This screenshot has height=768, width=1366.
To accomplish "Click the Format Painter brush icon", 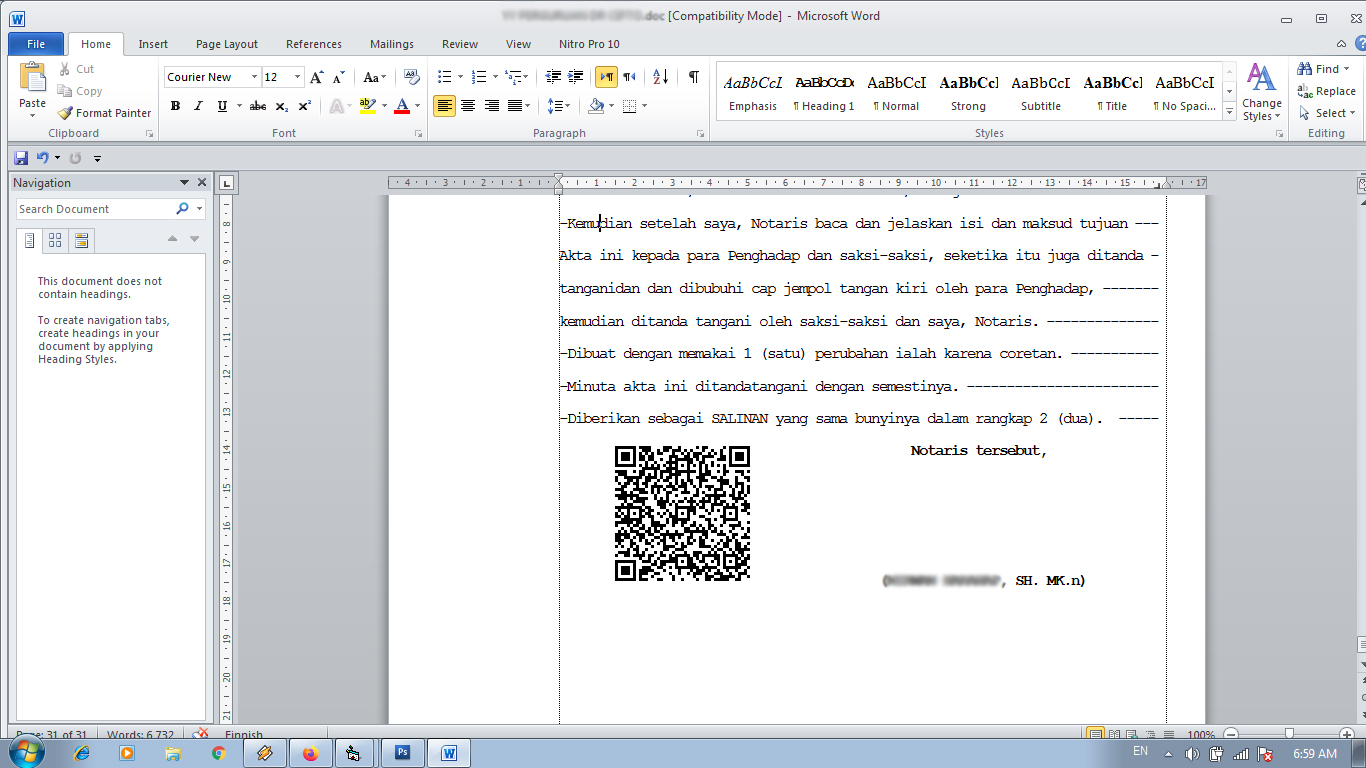I will (x=65, y=113).
